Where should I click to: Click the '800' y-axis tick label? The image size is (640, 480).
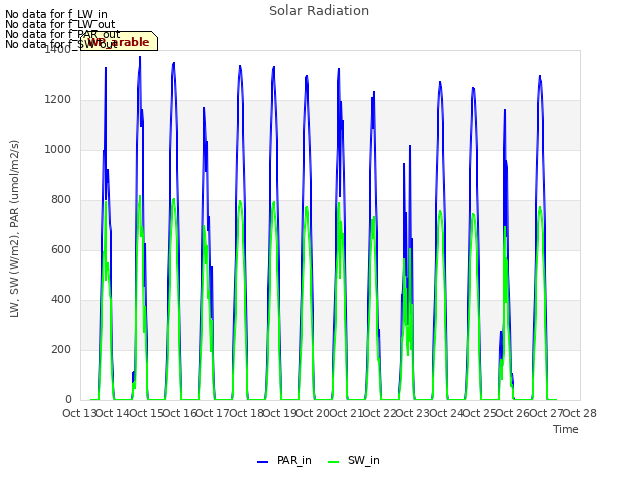tap(61, 200)
